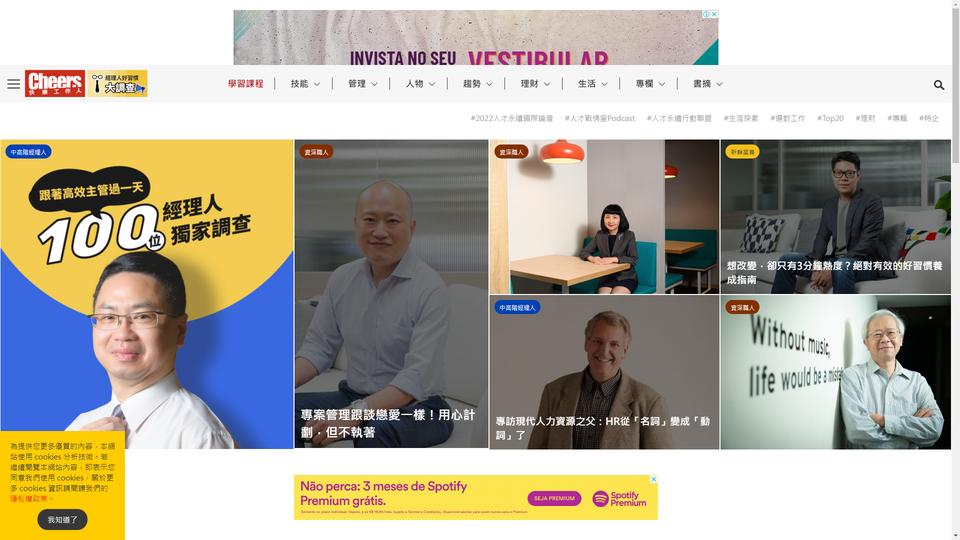Click the 經理人好習慣大調查 banner icon
Screen dimensions: 960x540
118,83
